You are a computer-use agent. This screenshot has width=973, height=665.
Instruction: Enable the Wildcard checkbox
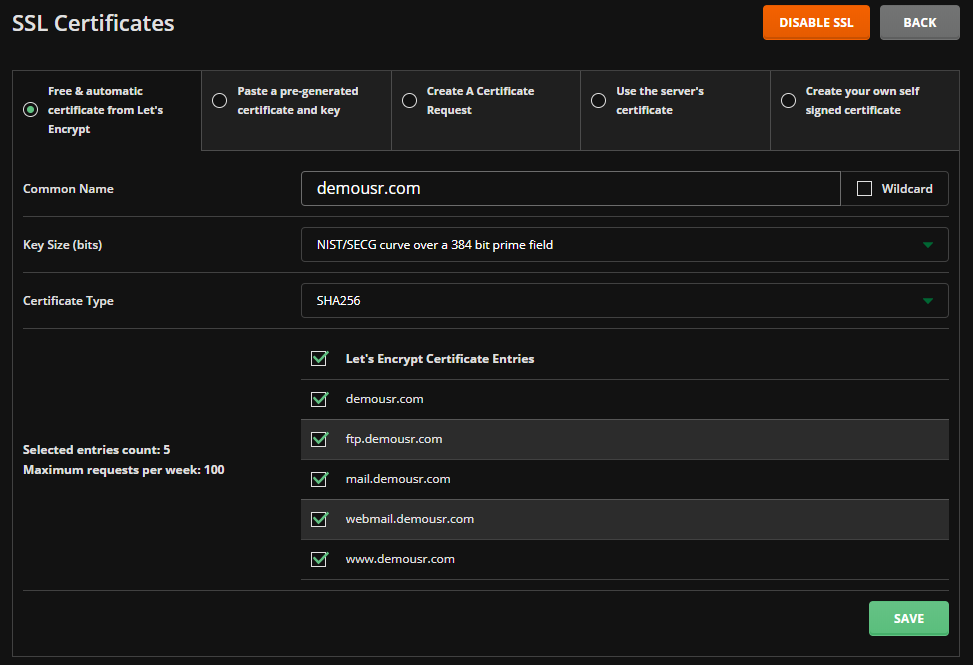point(865,189)
